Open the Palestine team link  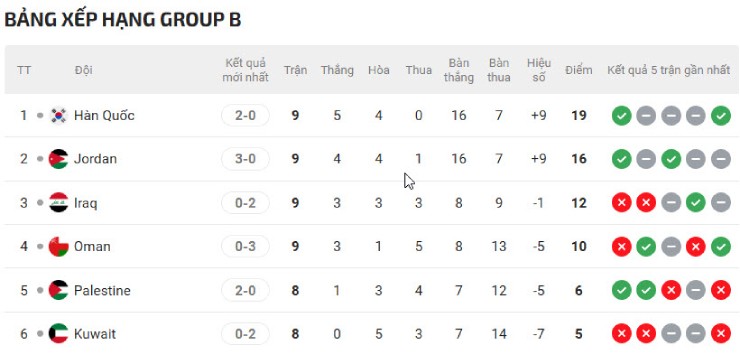click(x=102, y=290)
